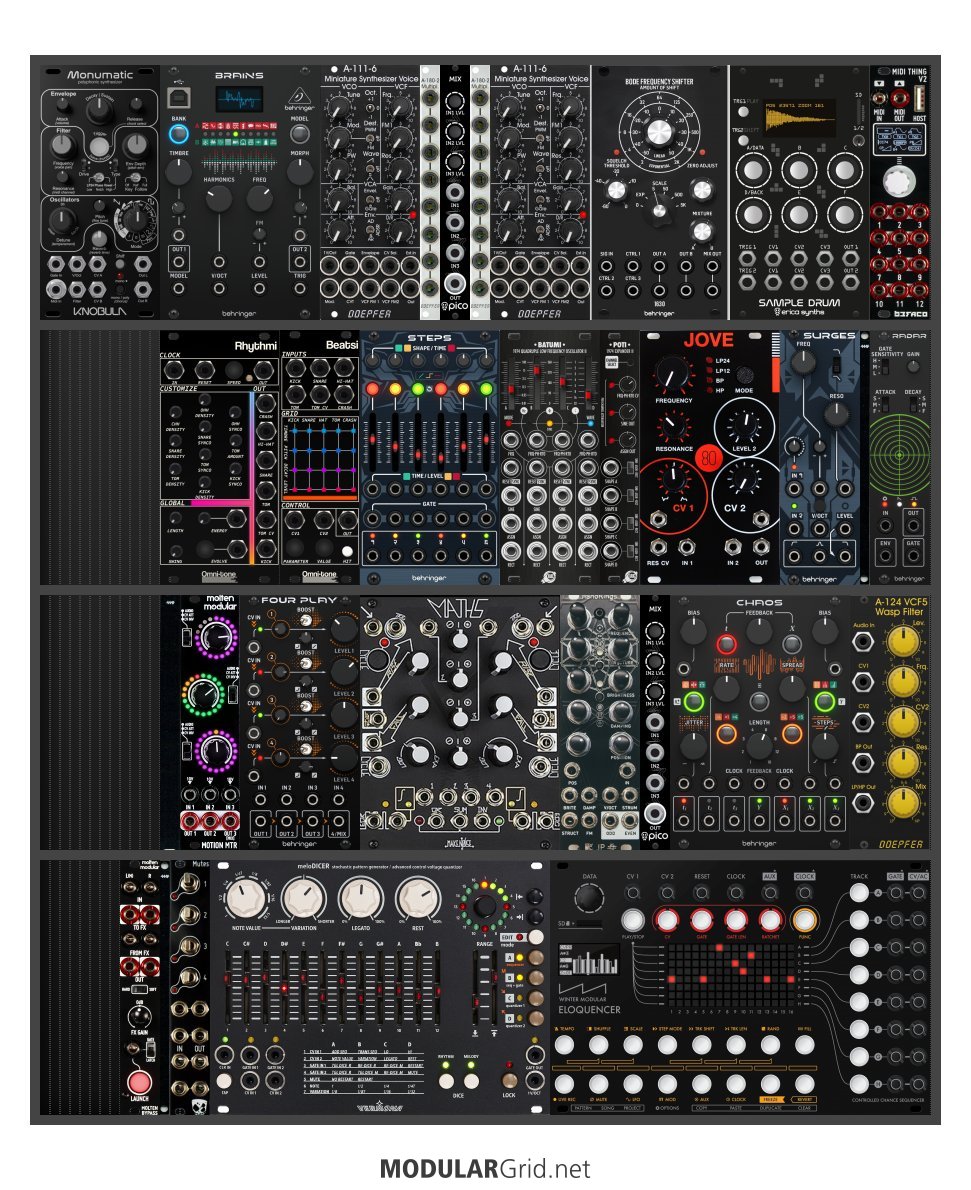This screenshot has width=971, height=1190.
Task: Click the meloDICER RANGE slider
Action: click(x=477, y=987)
